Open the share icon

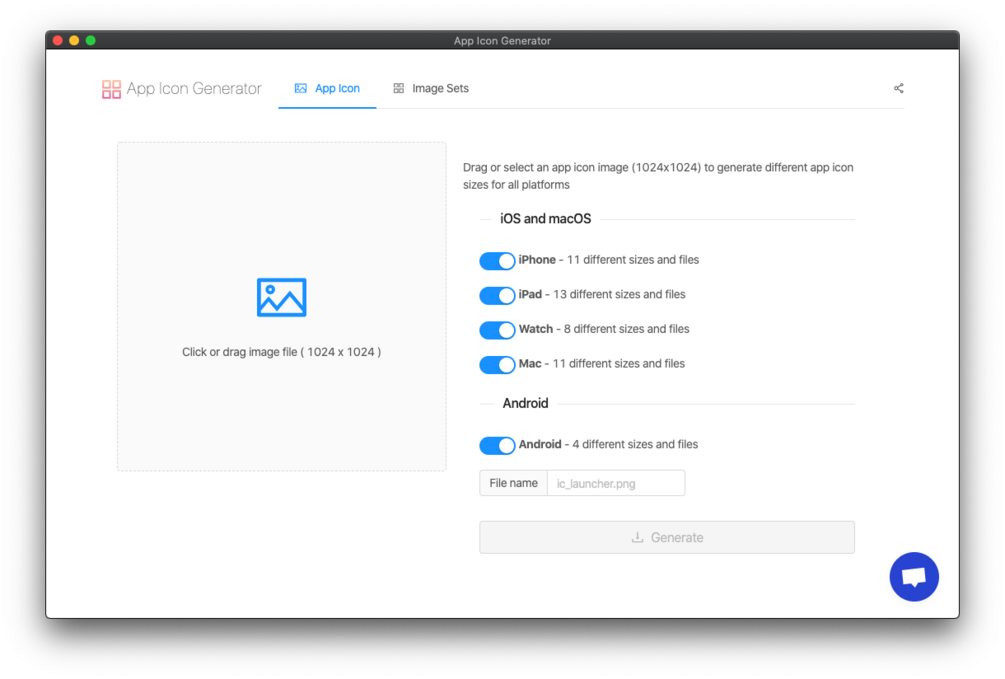(x=899, y=88)
